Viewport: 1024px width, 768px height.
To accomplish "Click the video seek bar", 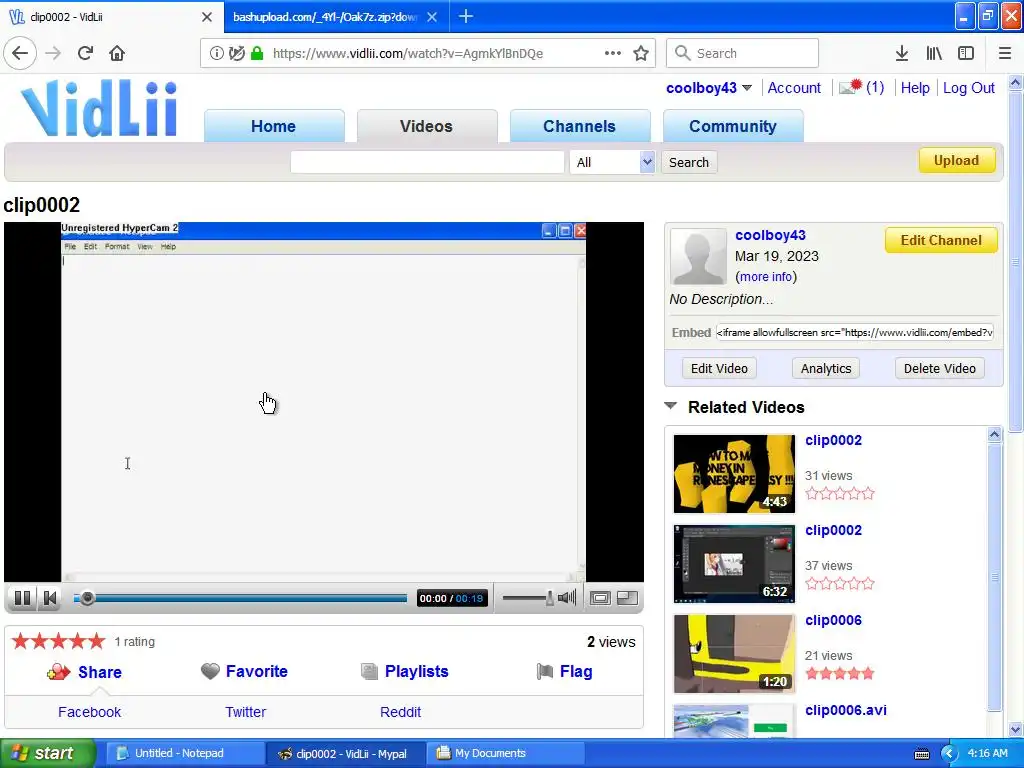I will click(240, 598).
